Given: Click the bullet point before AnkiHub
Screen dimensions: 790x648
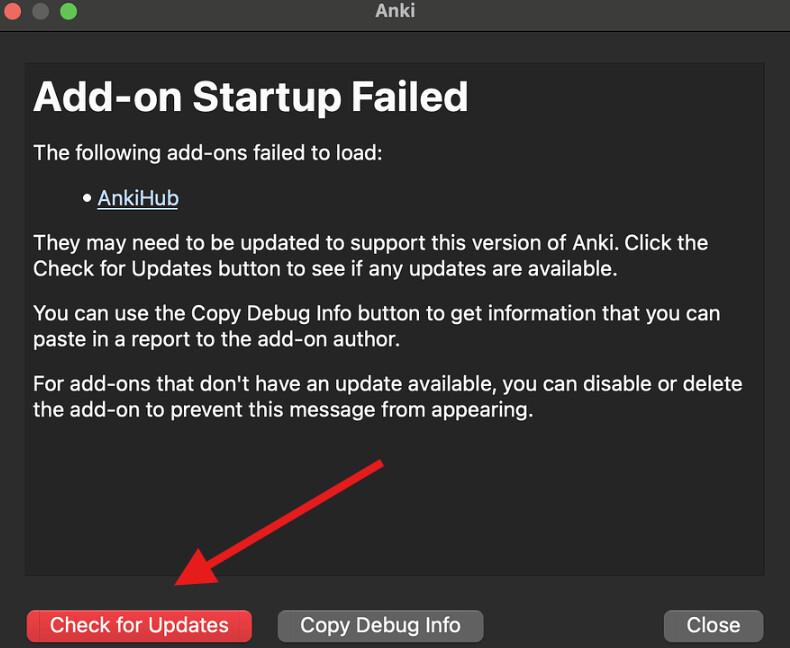Looking at the screenshot, I should point(87,199).
